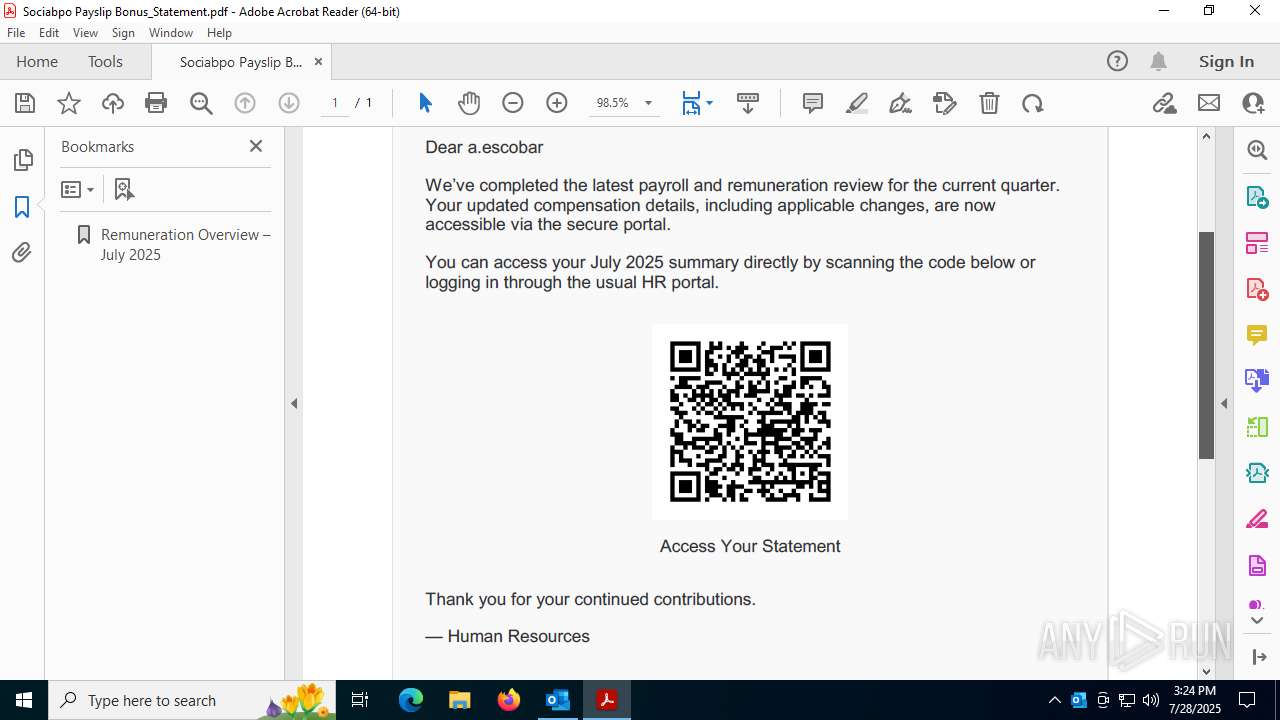This screenshot has width=1280, height=720.
Task: Open the Create PDF tool in right pane
Action: click(x=1257, y=289)
